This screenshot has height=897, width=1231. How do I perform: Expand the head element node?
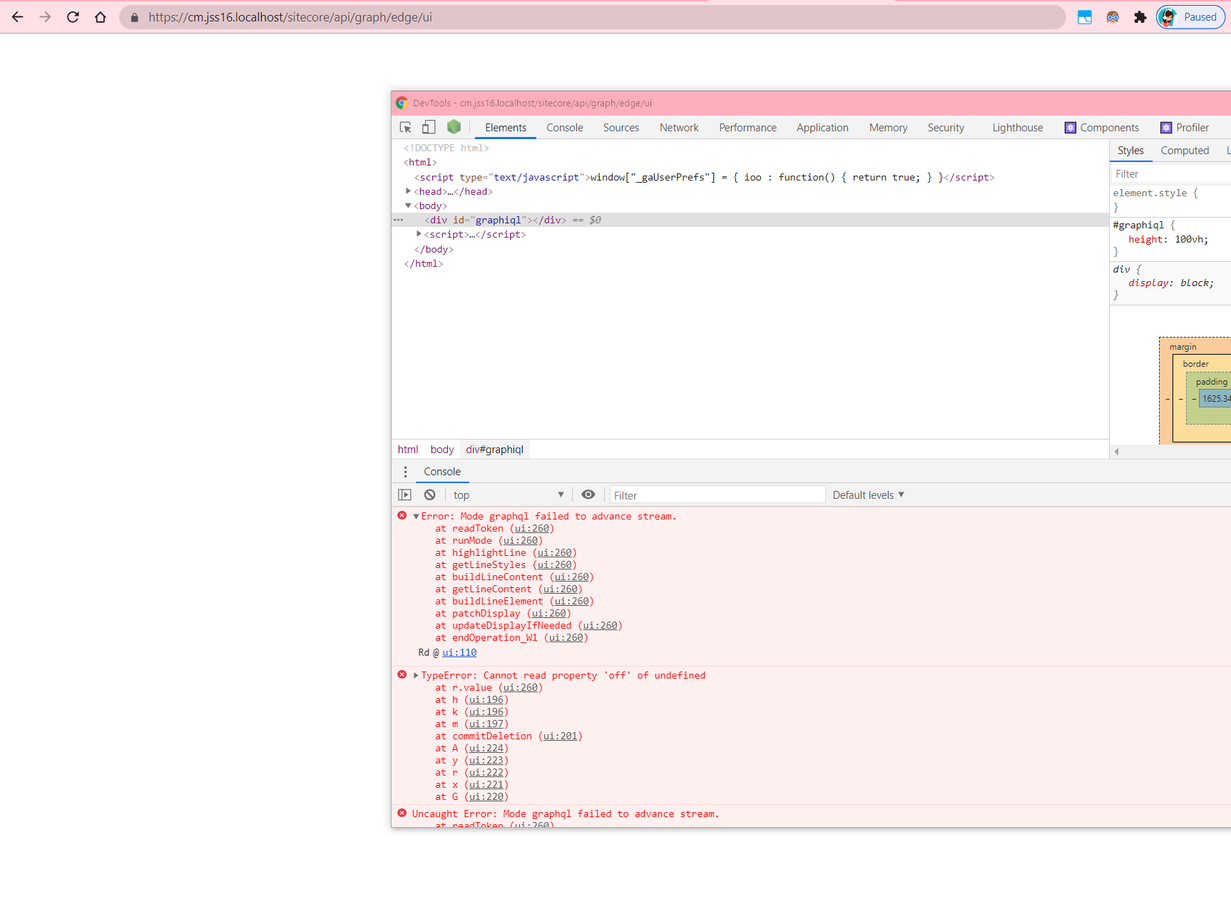pyautogui.click(x=409, y=191)
